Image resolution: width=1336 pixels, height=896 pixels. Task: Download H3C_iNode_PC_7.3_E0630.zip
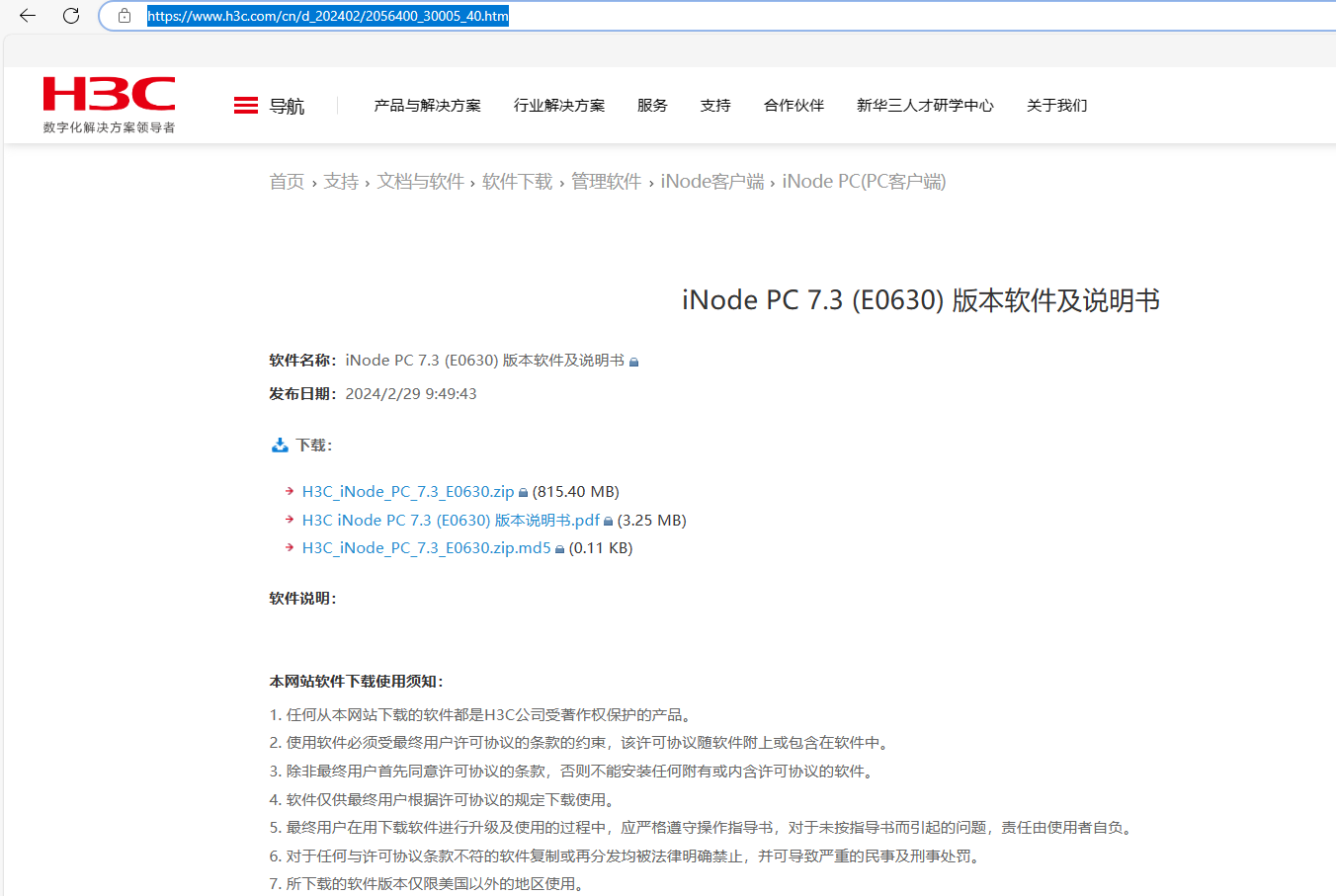point(408,492)
